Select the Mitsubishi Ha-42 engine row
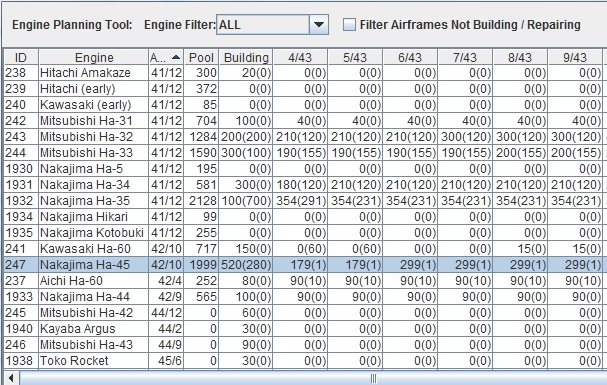607x385 pixels. (x=304, y=313)
